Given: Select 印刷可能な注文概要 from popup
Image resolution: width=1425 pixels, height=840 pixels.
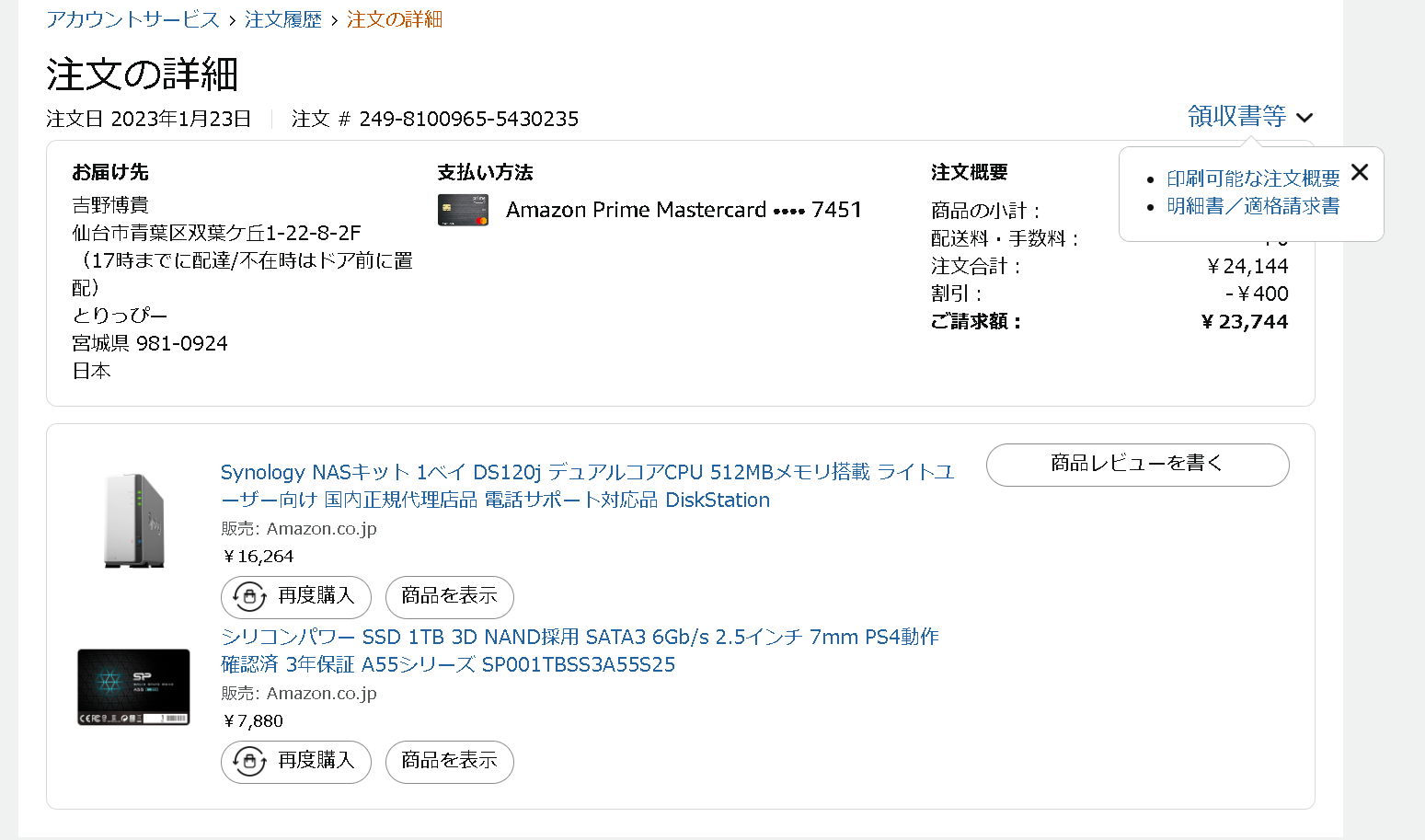Looking at the screenshot, I should [1253, 178].
